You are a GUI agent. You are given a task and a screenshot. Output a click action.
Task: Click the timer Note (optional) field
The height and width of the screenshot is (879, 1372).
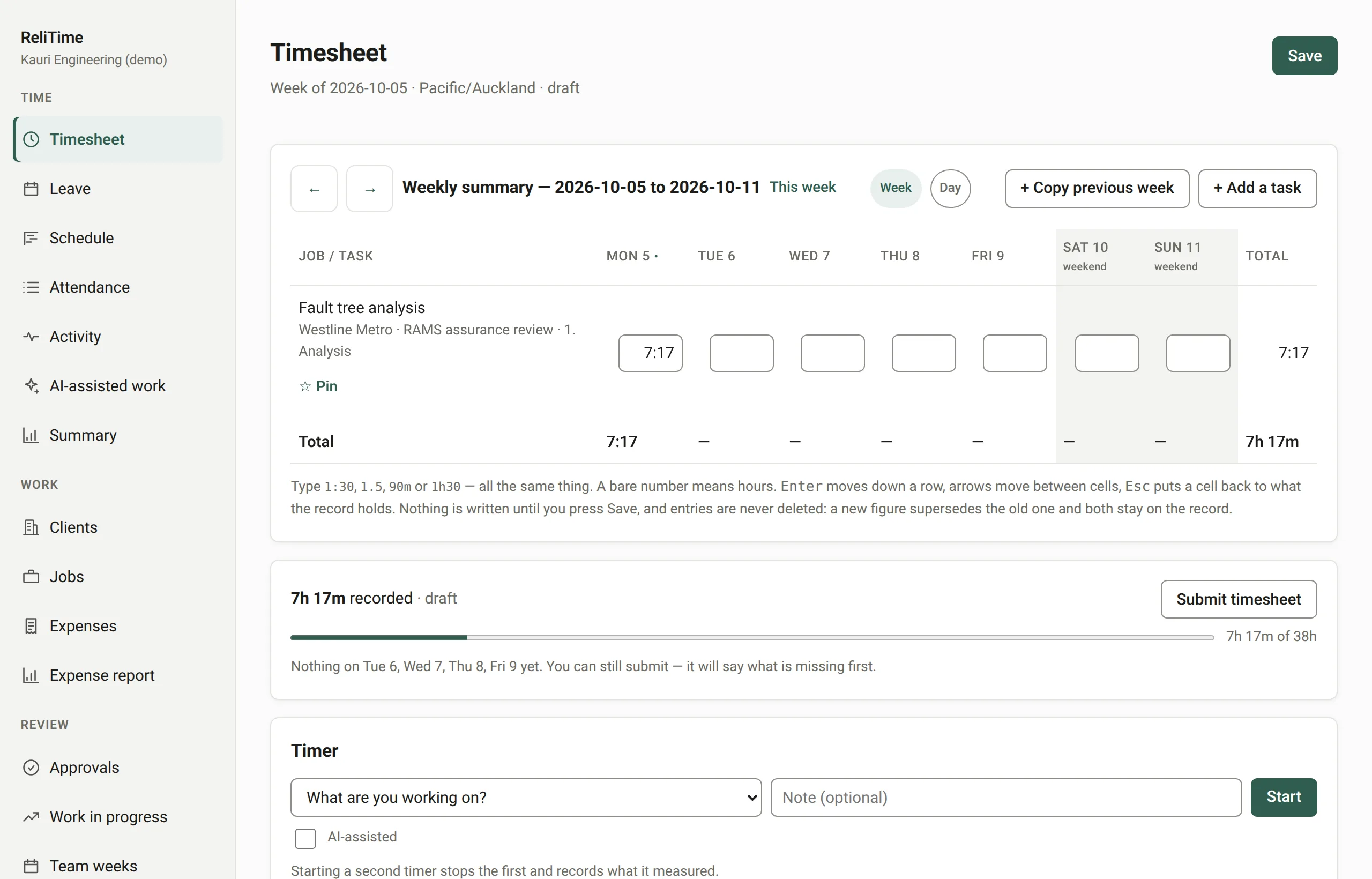click(x=1005, y=798)
